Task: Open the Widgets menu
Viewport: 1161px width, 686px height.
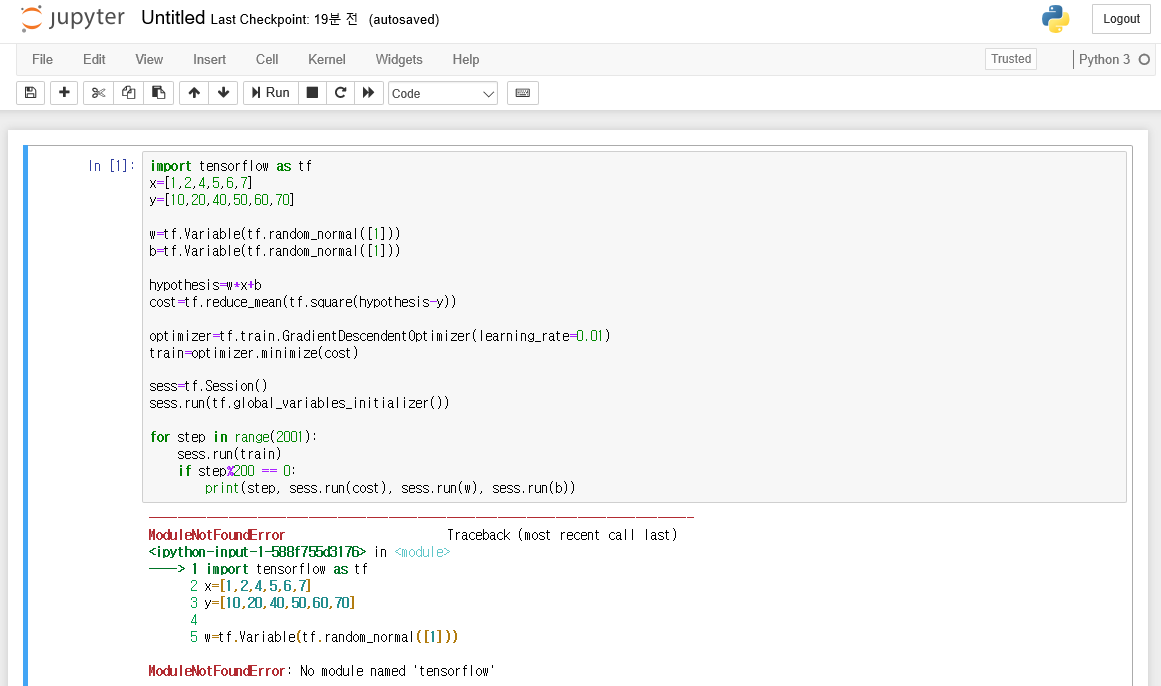Action: pos(399,59)
